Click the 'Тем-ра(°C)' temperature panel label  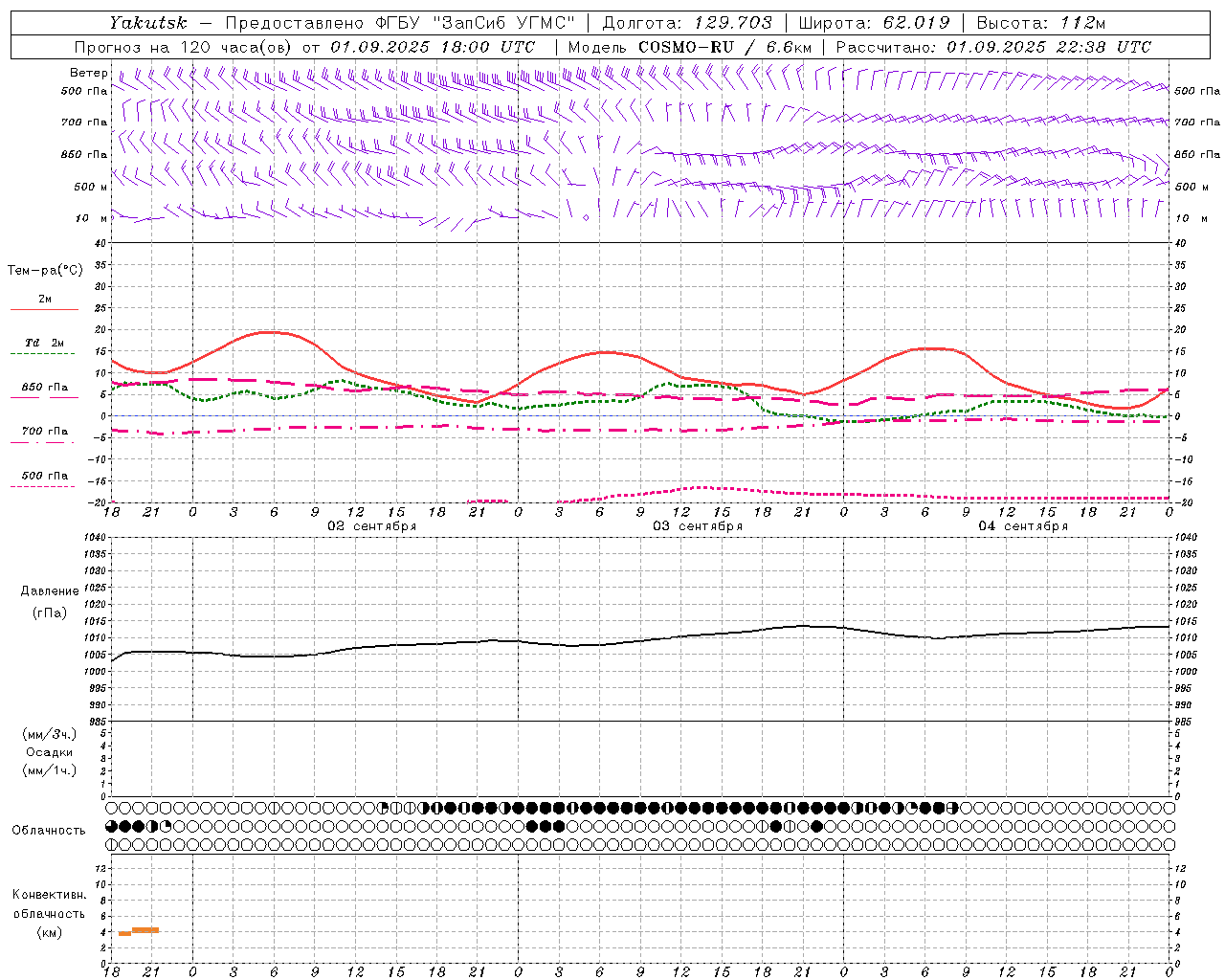[45, 271]
